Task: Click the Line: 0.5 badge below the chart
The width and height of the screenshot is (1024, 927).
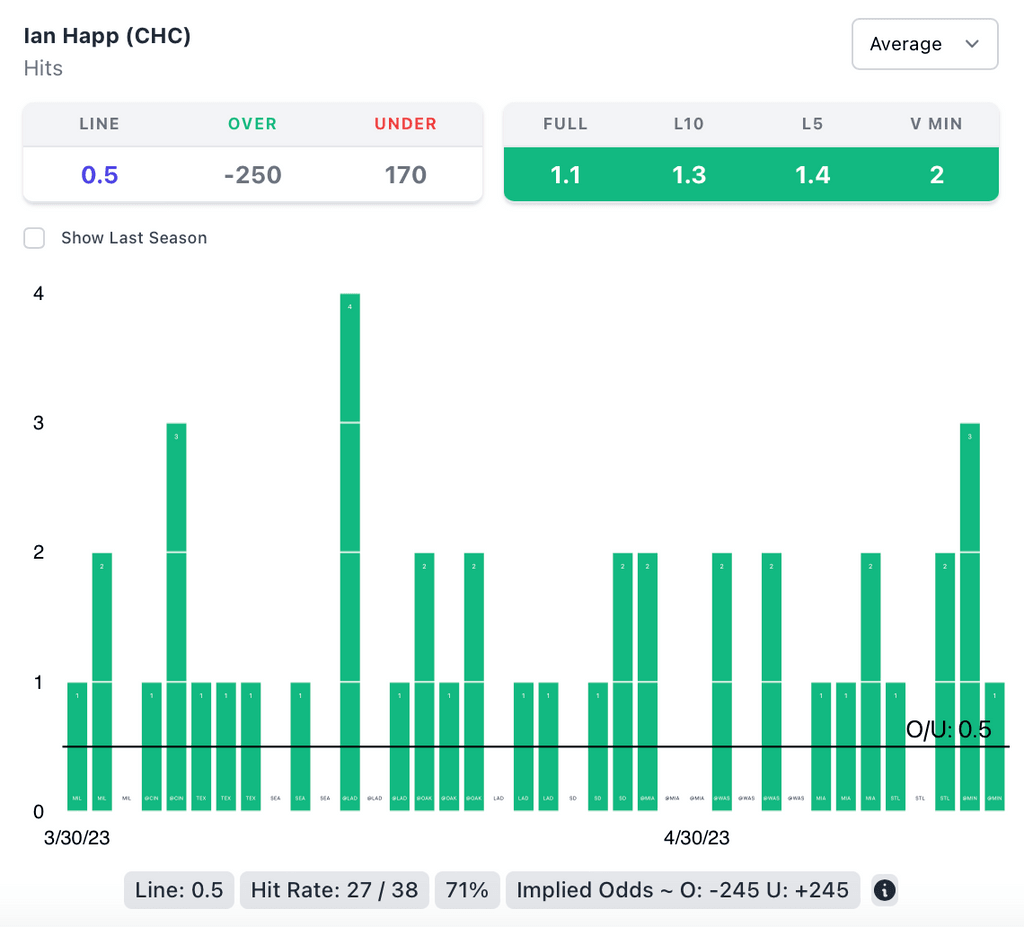Action: (x=179, y=889)
